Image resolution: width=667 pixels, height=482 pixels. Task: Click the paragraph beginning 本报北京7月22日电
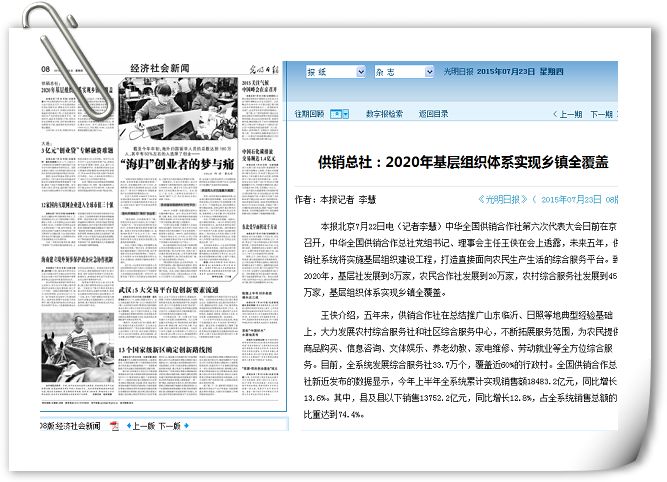[x=460, y=260]
